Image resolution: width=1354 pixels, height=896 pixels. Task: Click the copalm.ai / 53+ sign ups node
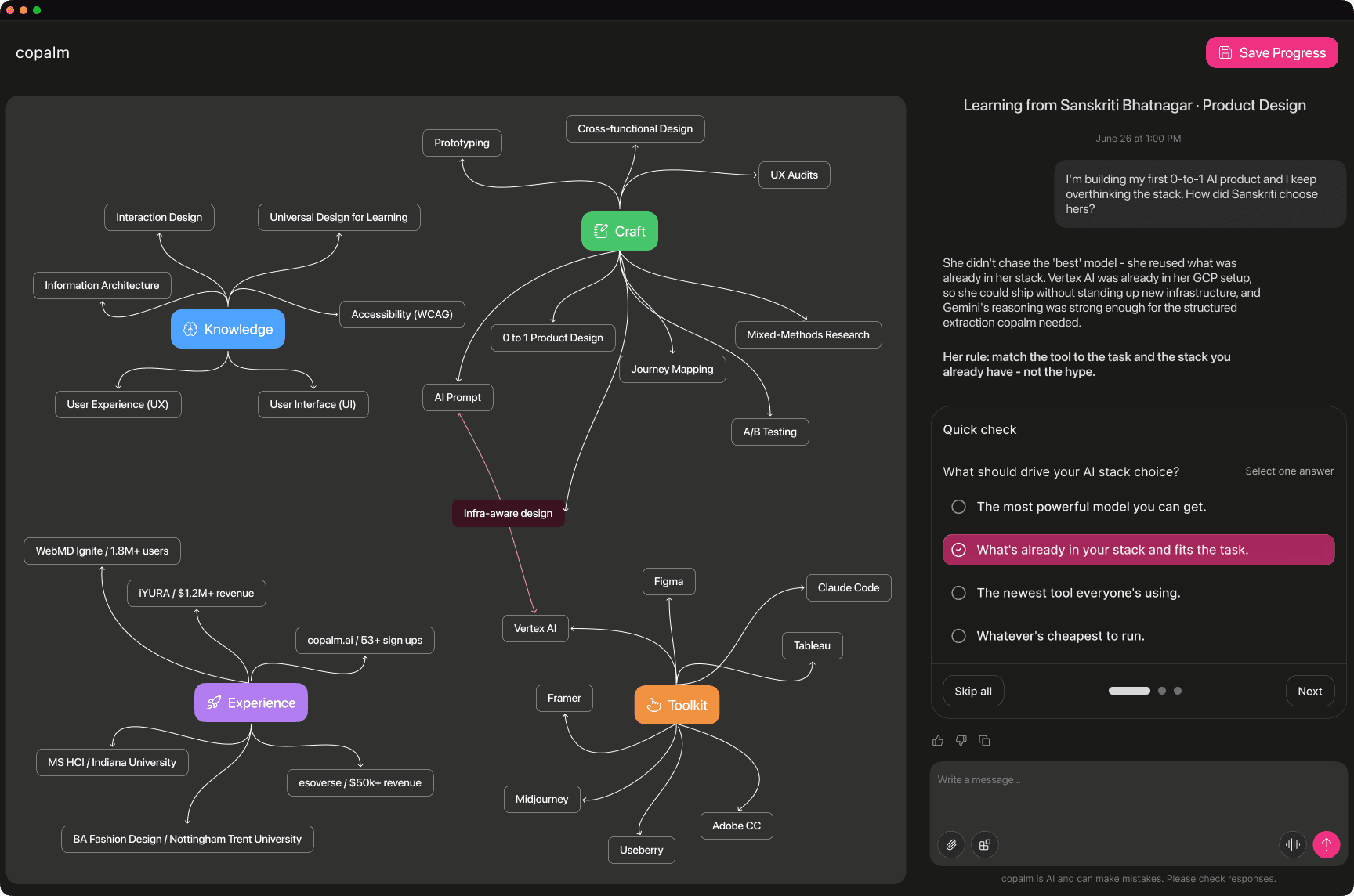(365, 640)
